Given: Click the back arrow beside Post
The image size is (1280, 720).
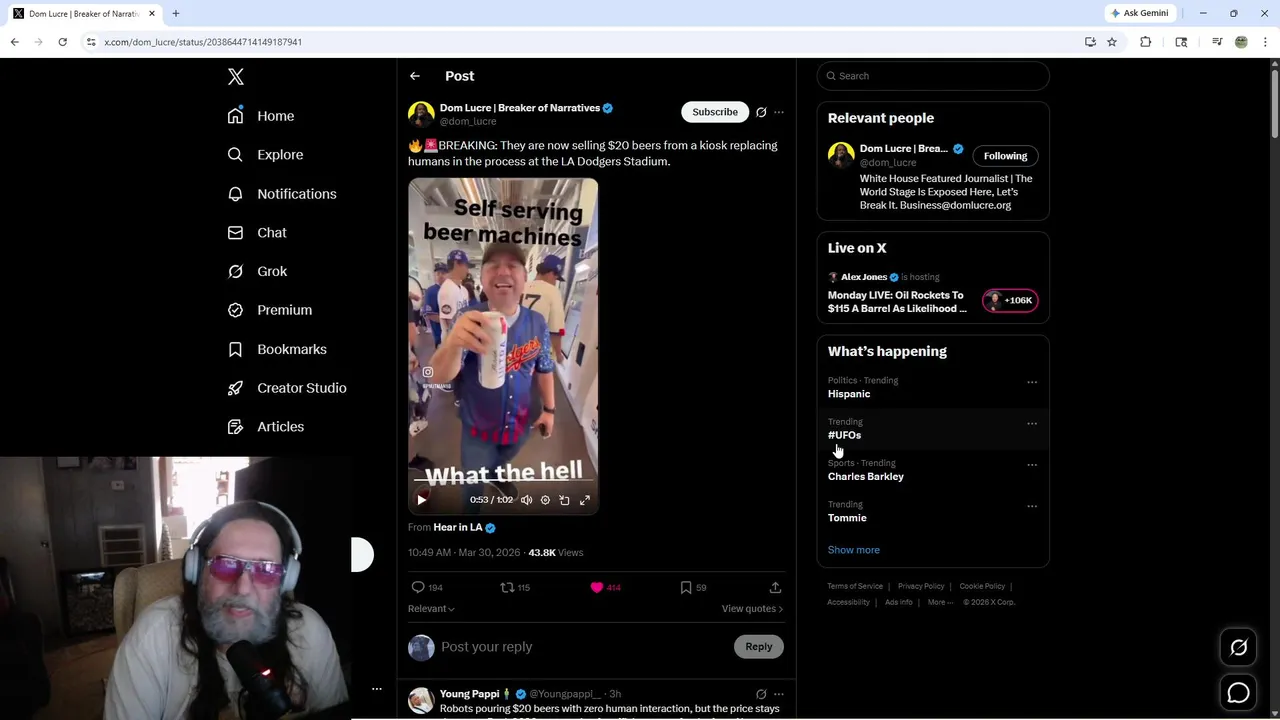Looking at the screenshot, I should click(x=415, y=76).
